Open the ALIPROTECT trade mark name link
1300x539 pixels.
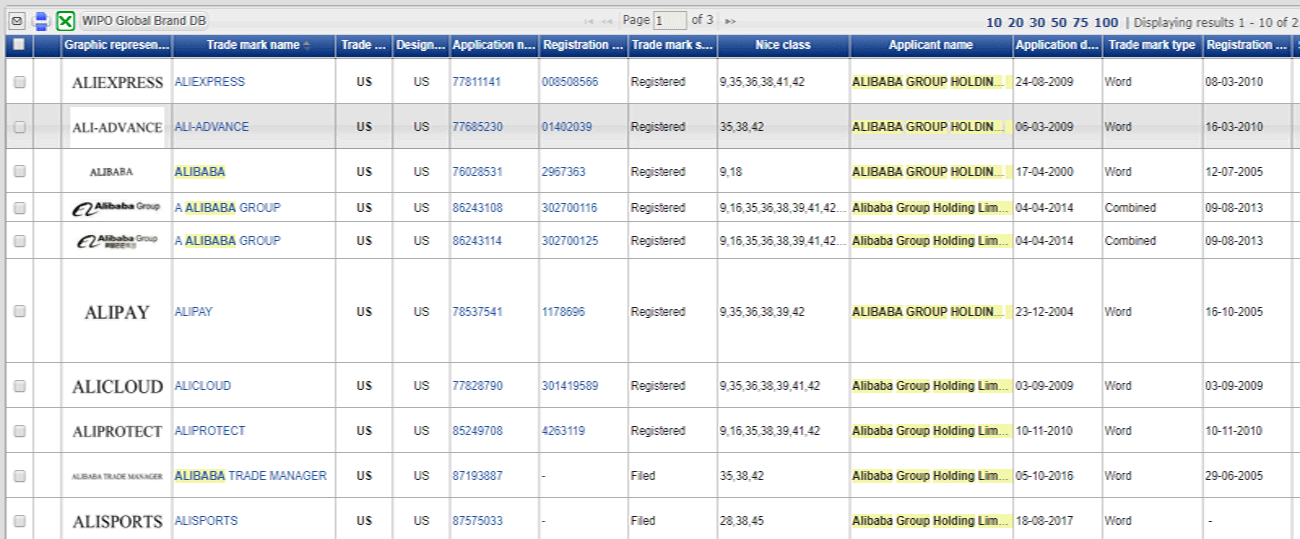pyautogui.click(x=209, y=431)
